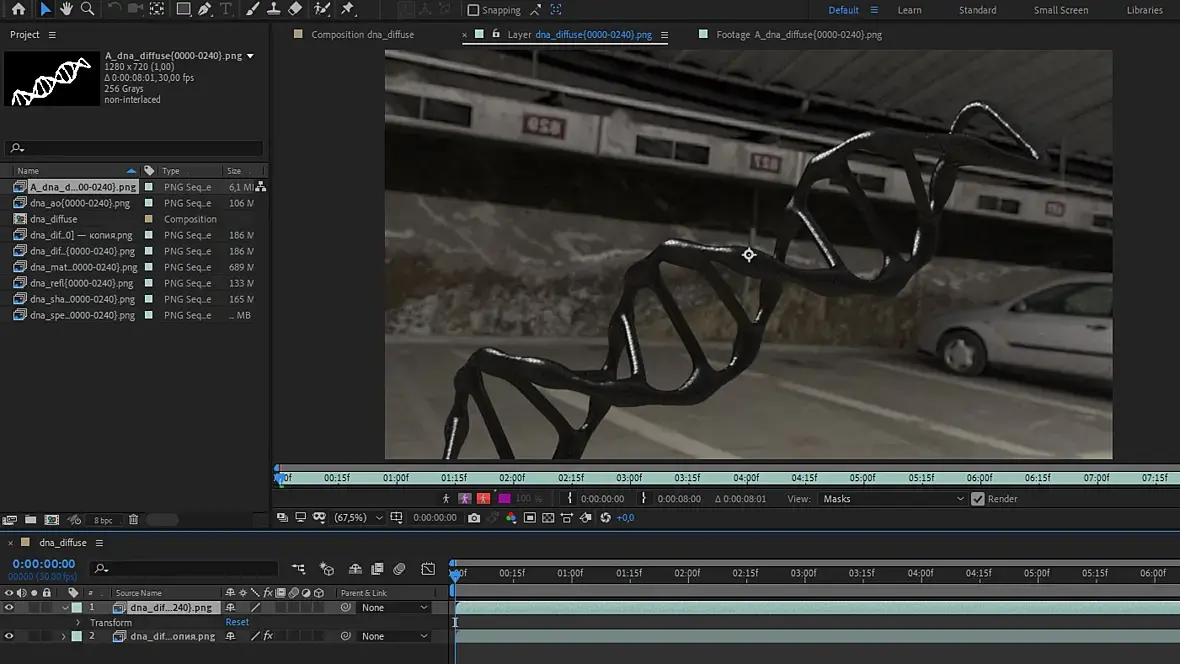The height and width of the screenshot is (664, 1180).
Task: Open the View Masks dropdown
Action: click(892, 499)
